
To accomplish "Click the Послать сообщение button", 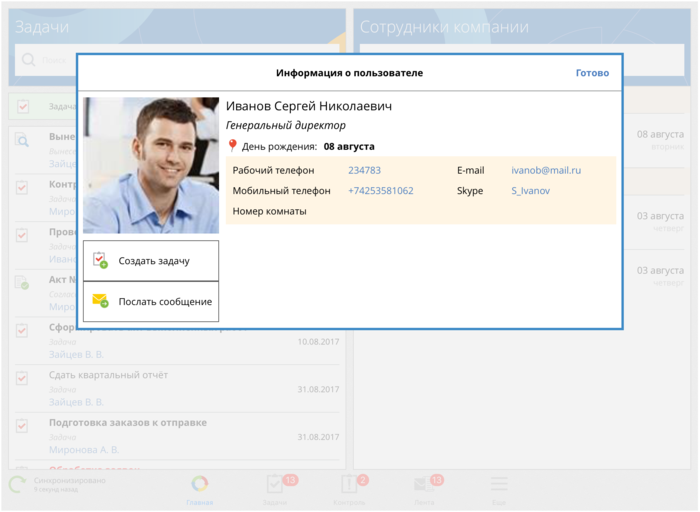I will coord(151,302).
